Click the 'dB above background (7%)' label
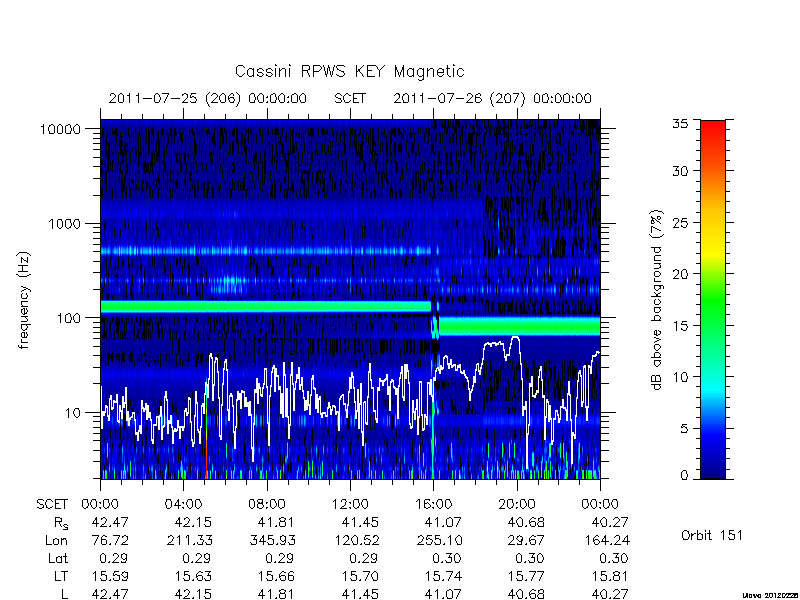 click(x=657, y=300)
